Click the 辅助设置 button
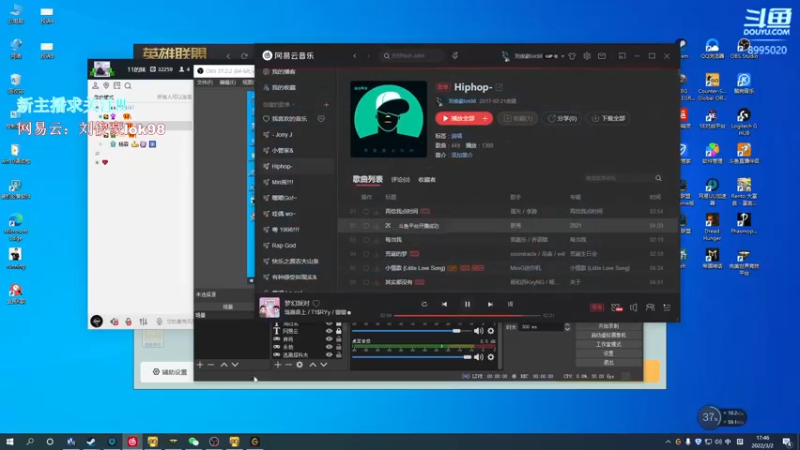The image size is (800, 450). [170, 372]
